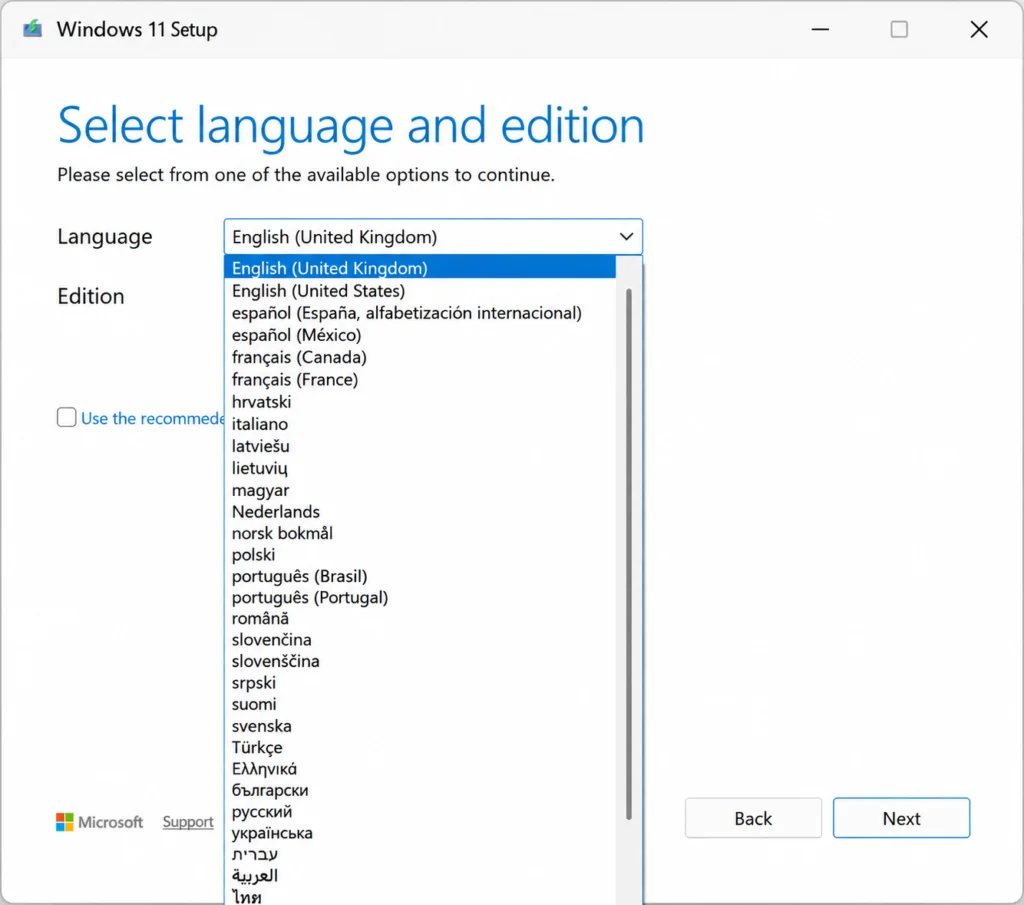Select English (United States) in the list
Image resolution: width=1024 pixels, height=905 pixels.
click(420, 291)
